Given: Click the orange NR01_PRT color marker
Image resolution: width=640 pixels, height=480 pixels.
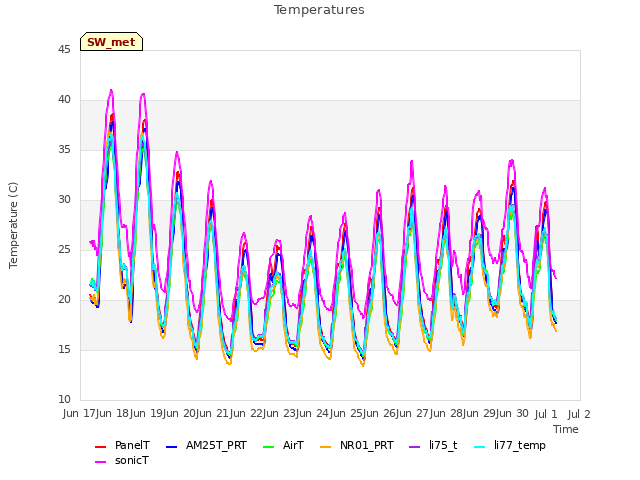Looking at the screenshot, I should coord(325,447).
